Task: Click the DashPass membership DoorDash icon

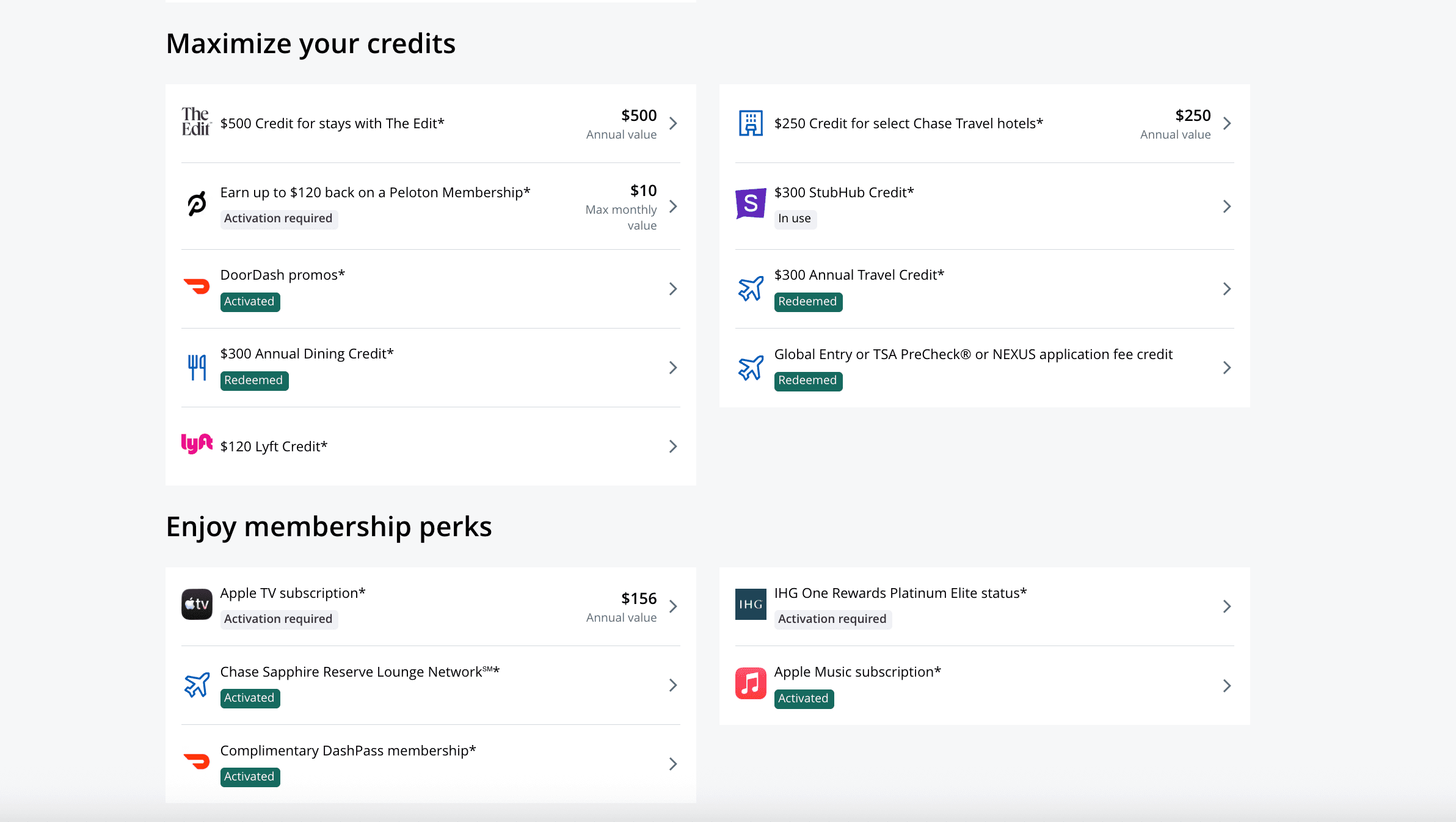Action: pyautogui.click(x=197, y=762)
